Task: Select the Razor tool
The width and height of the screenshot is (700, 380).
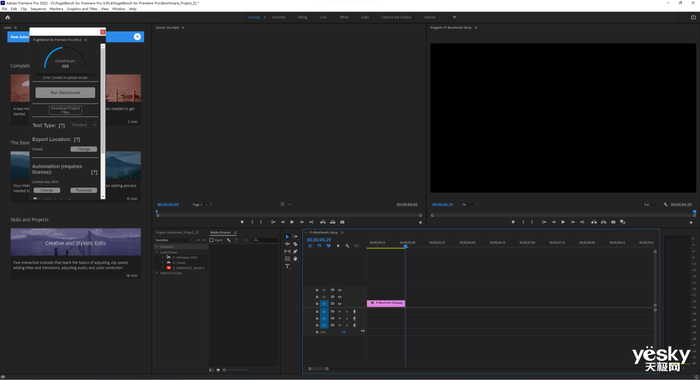Action: click(295, 244)
